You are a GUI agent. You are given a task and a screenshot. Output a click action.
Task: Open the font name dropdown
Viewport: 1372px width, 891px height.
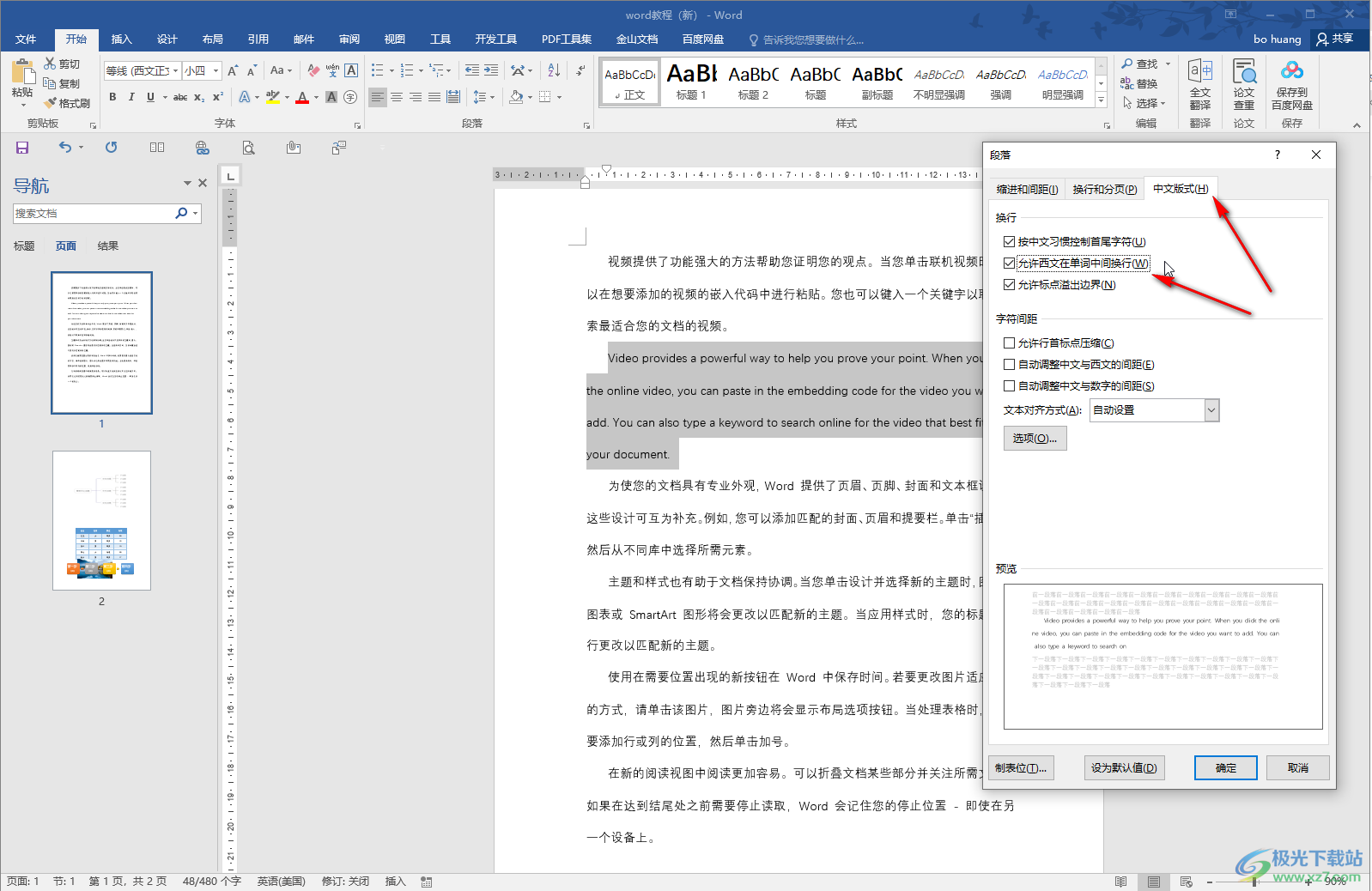176,70
